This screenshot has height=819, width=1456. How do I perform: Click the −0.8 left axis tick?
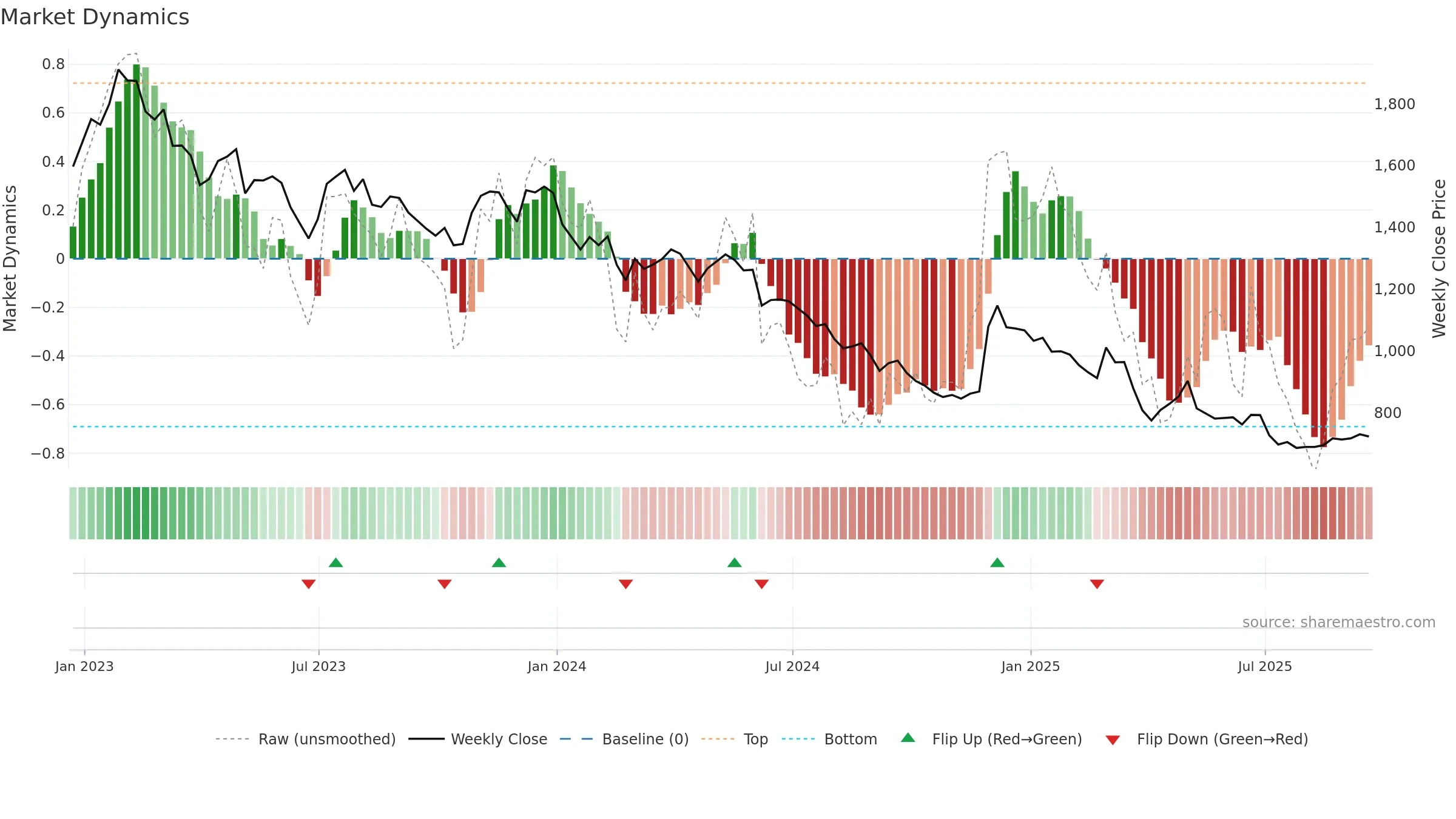pyautogui.click(x=48, y=453)
